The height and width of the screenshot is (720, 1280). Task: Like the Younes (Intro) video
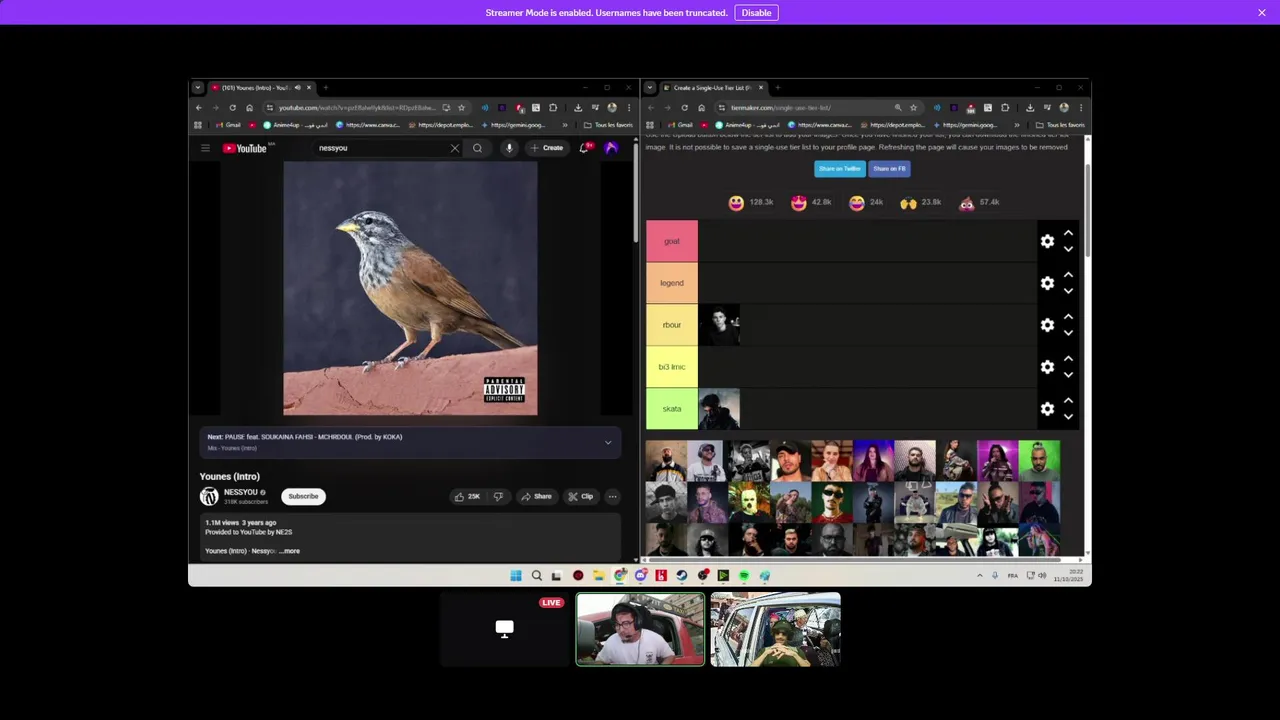(x=468, y=496)
